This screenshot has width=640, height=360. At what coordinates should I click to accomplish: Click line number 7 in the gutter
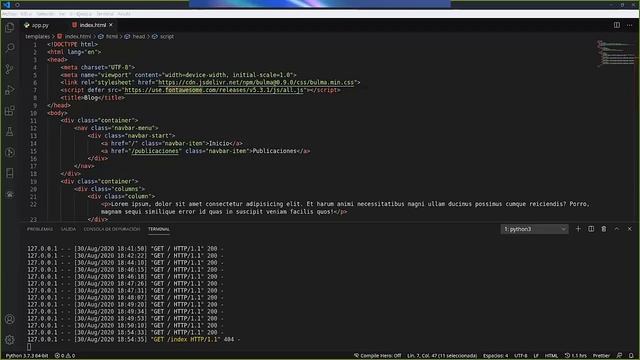[35, 90]
